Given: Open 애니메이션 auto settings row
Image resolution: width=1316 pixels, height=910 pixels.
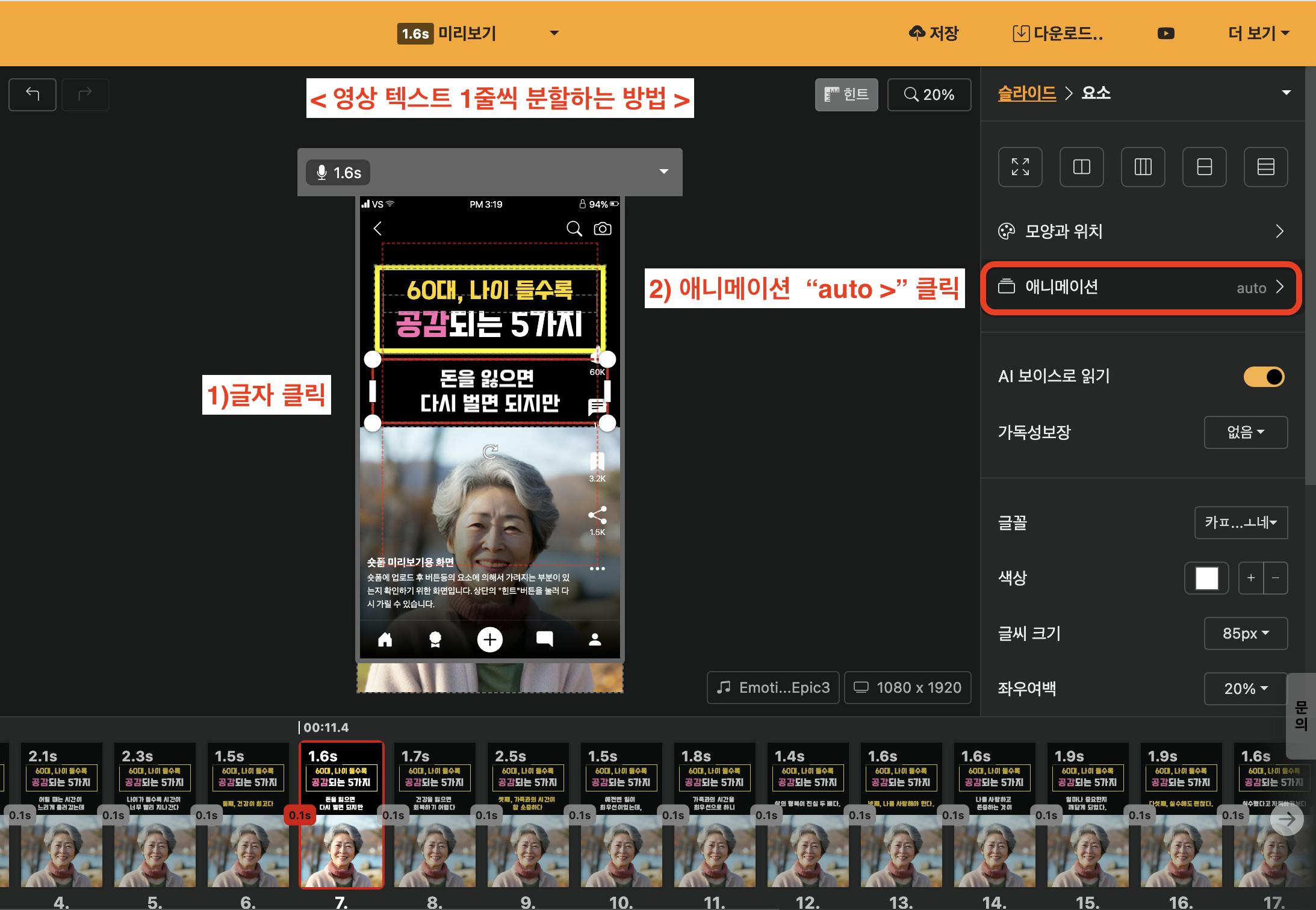Looking at the screenshot, I should tap(1141, 288).
